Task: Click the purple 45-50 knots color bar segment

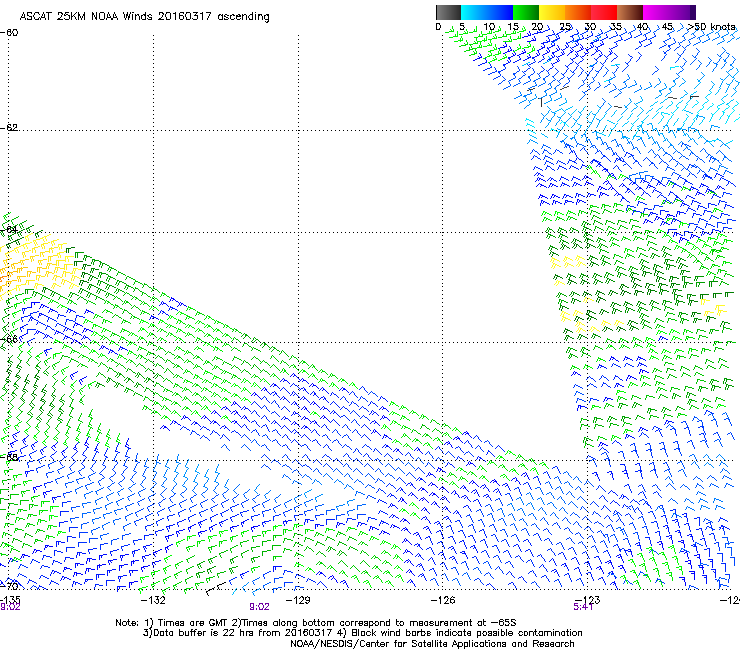Action: 682,12
